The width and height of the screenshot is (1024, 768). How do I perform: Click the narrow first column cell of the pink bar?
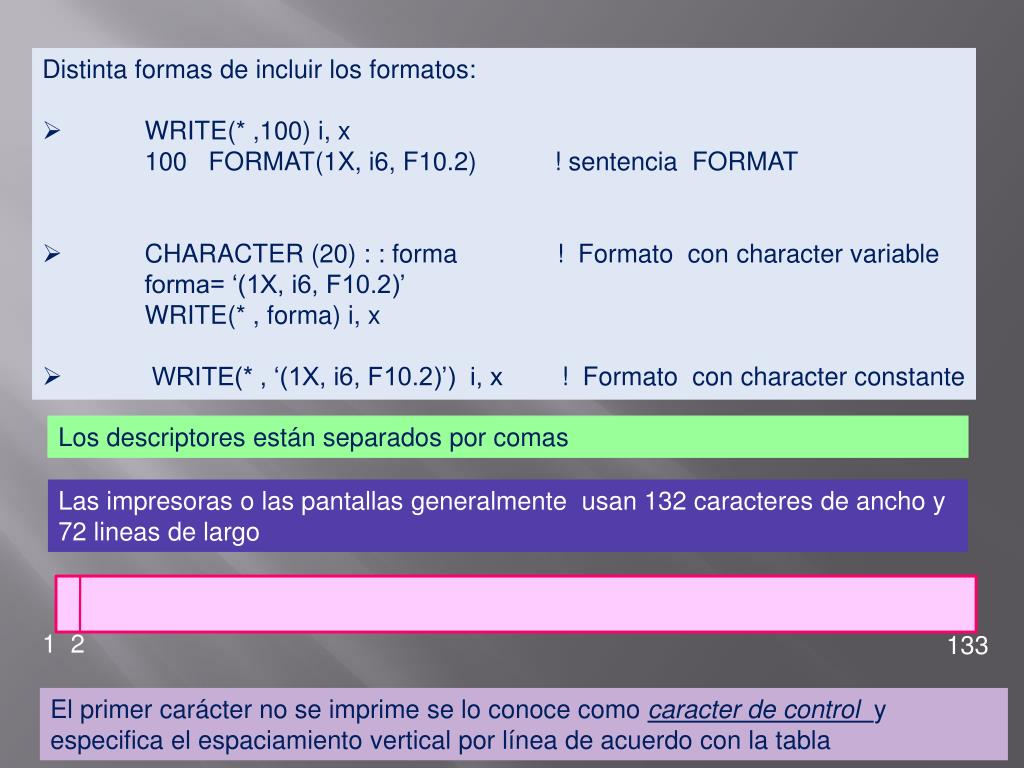(x=68, y=604)
